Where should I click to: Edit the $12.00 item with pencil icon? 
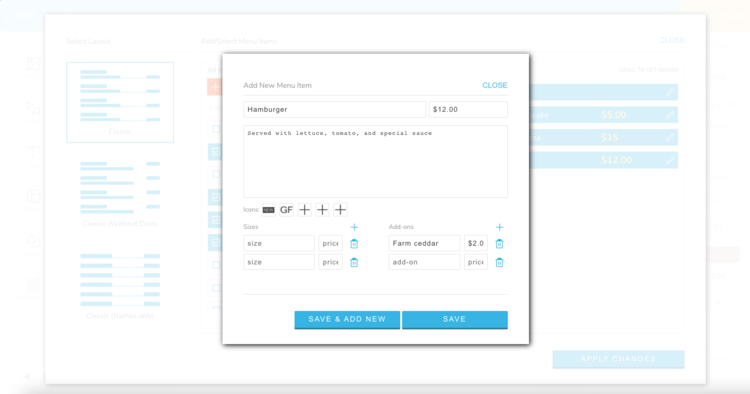pos(670,160)
